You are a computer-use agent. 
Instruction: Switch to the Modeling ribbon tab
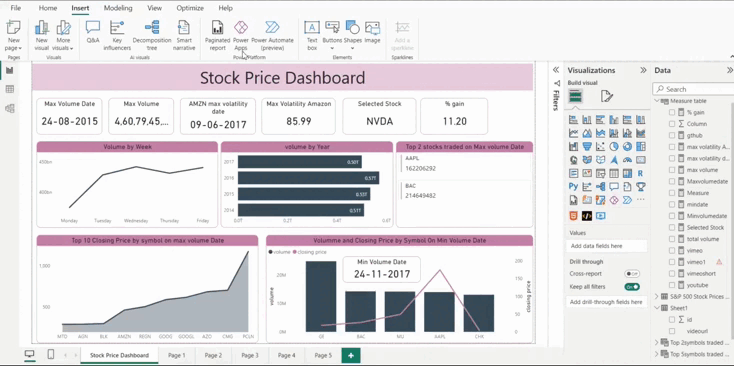coord(118,8)
